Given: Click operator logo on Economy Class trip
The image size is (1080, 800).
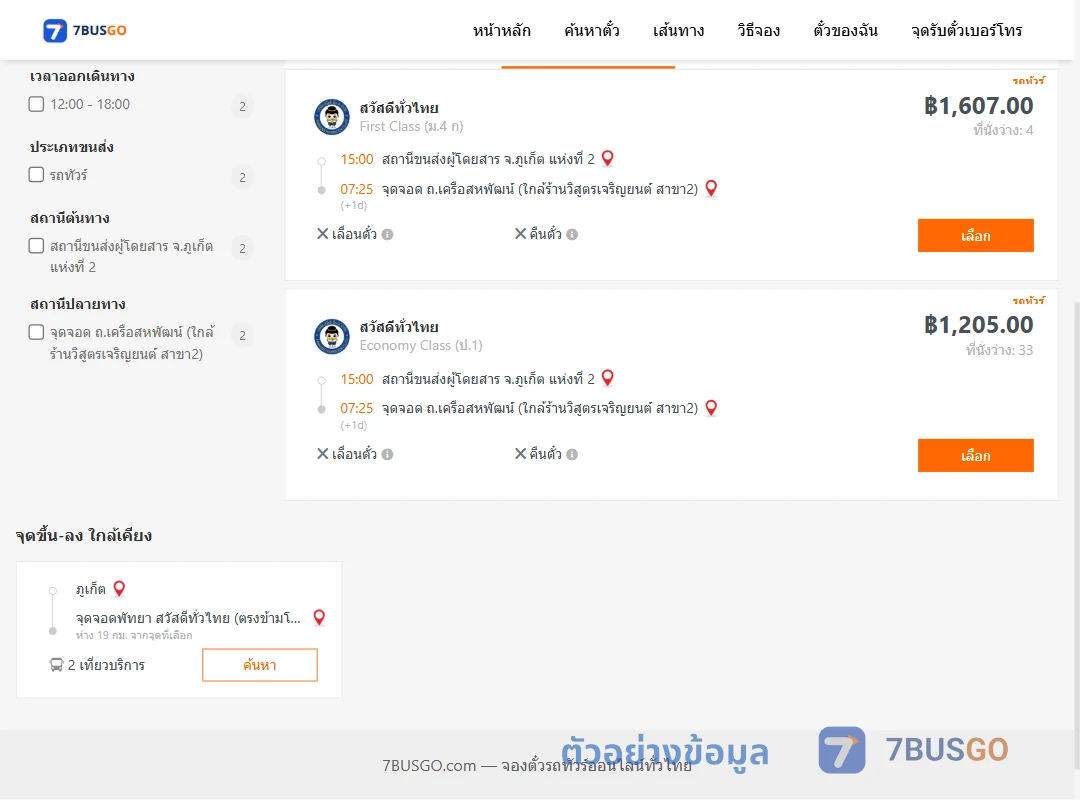Looking at the screenshot, I should click(332, 336).
